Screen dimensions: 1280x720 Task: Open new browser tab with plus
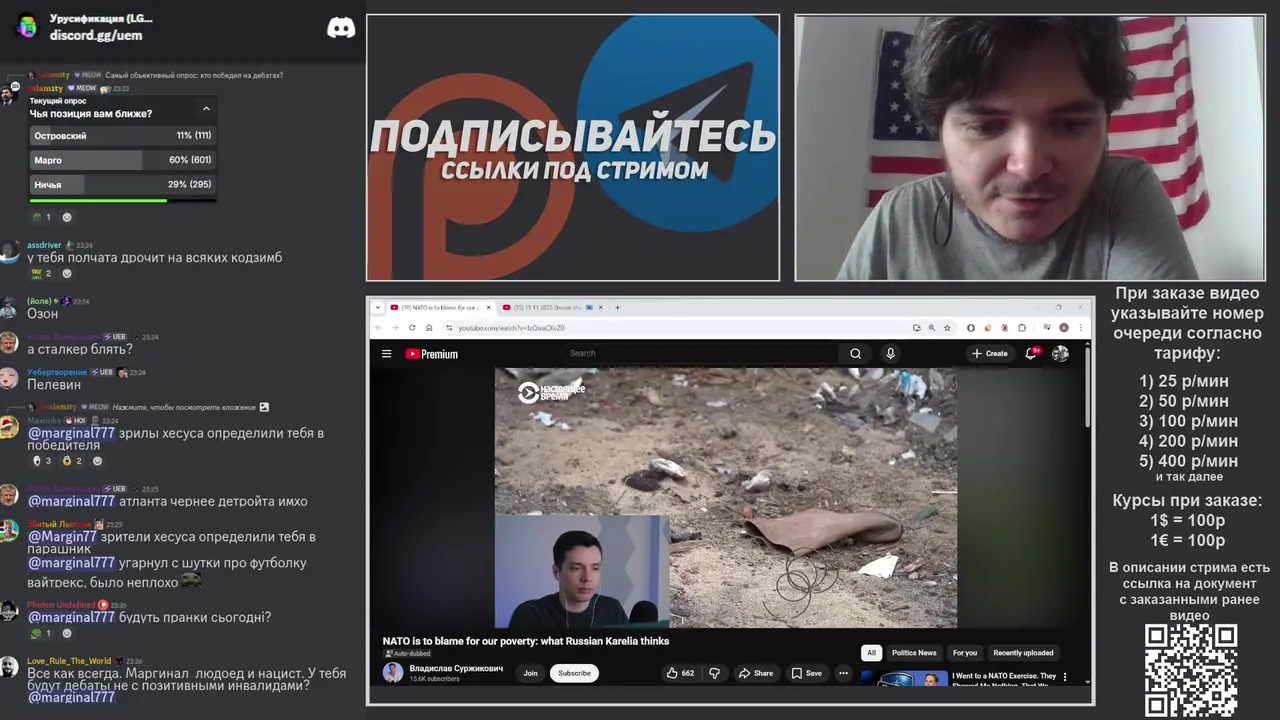617,307
